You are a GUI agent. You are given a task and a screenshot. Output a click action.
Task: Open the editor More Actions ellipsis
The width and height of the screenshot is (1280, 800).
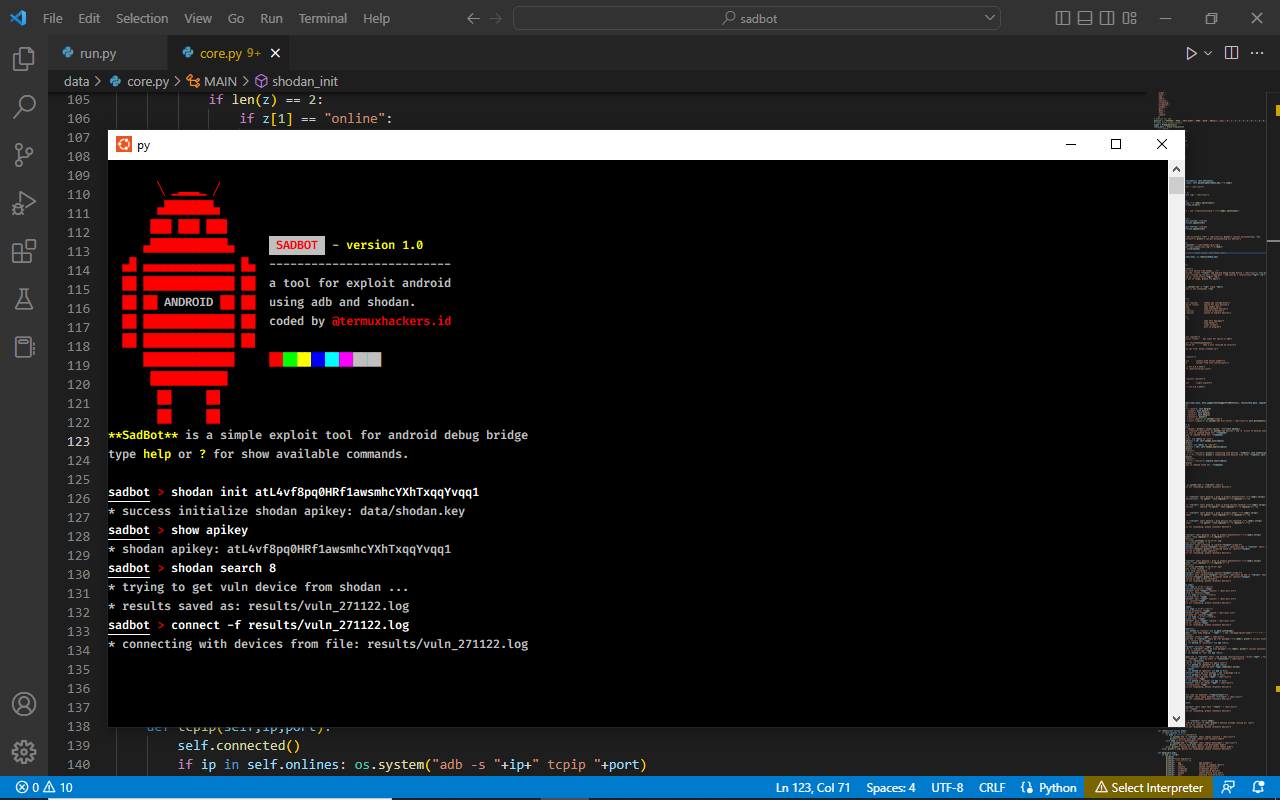pos(1259,53)
